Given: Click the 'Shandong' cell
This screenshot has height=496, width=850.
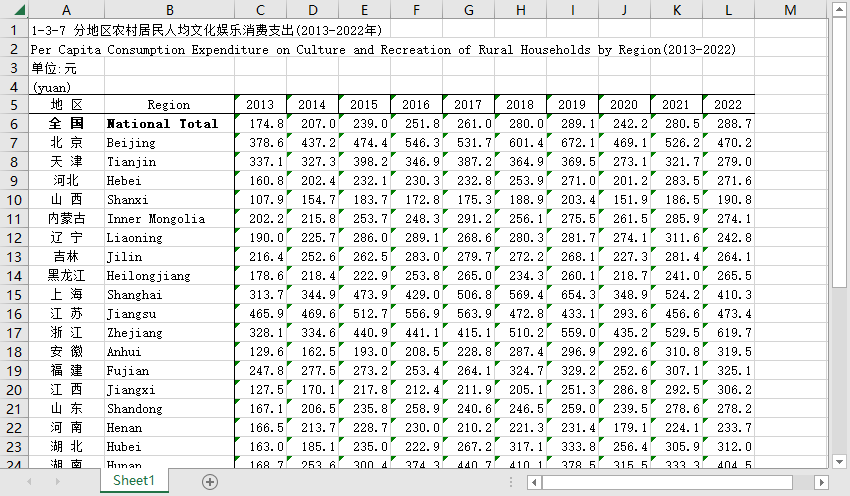Looking at the screenshot, I should click(x=169, y=408).
